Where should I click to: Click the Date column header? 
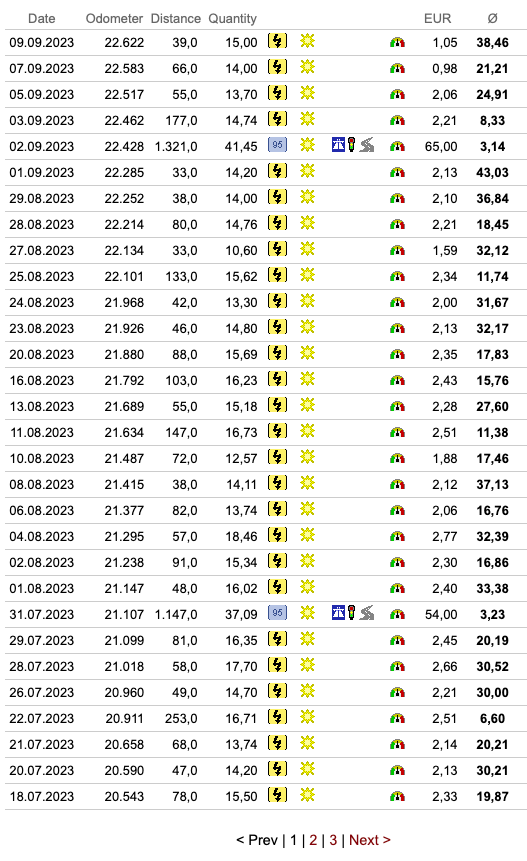[42, 19]
